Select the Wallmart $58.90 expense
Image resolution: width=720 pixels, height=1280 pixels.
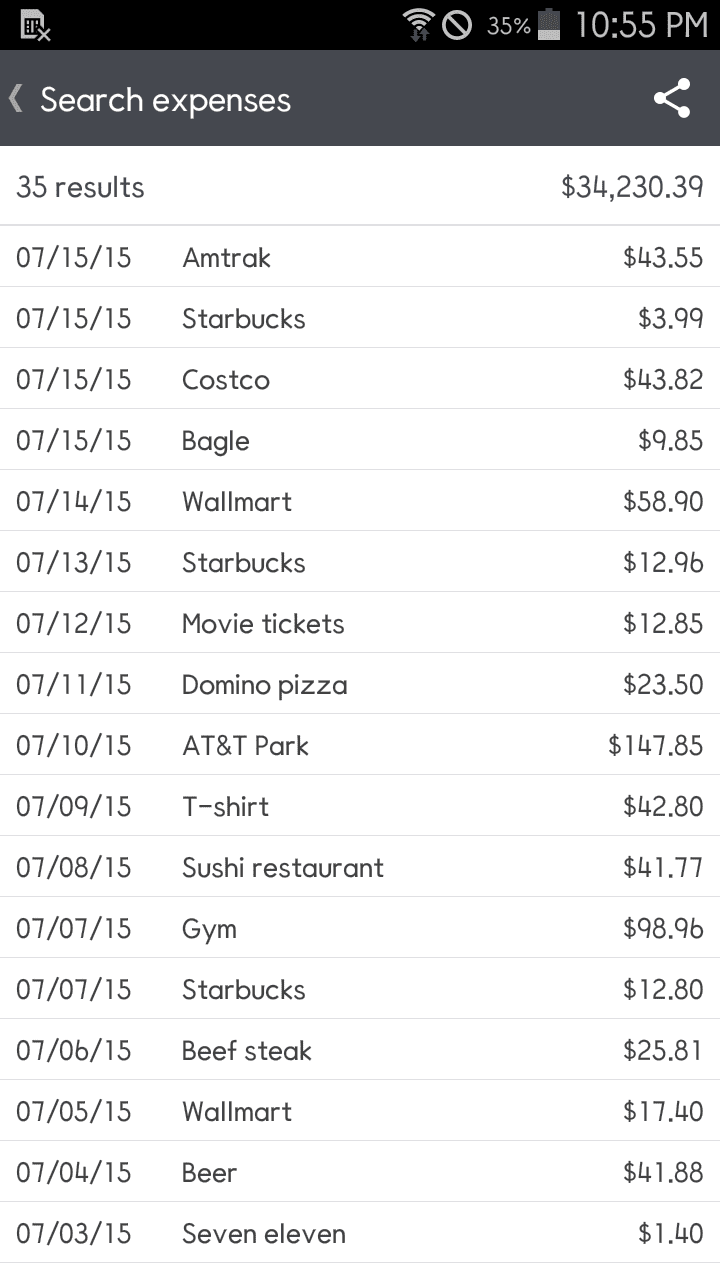pos(360,501)
